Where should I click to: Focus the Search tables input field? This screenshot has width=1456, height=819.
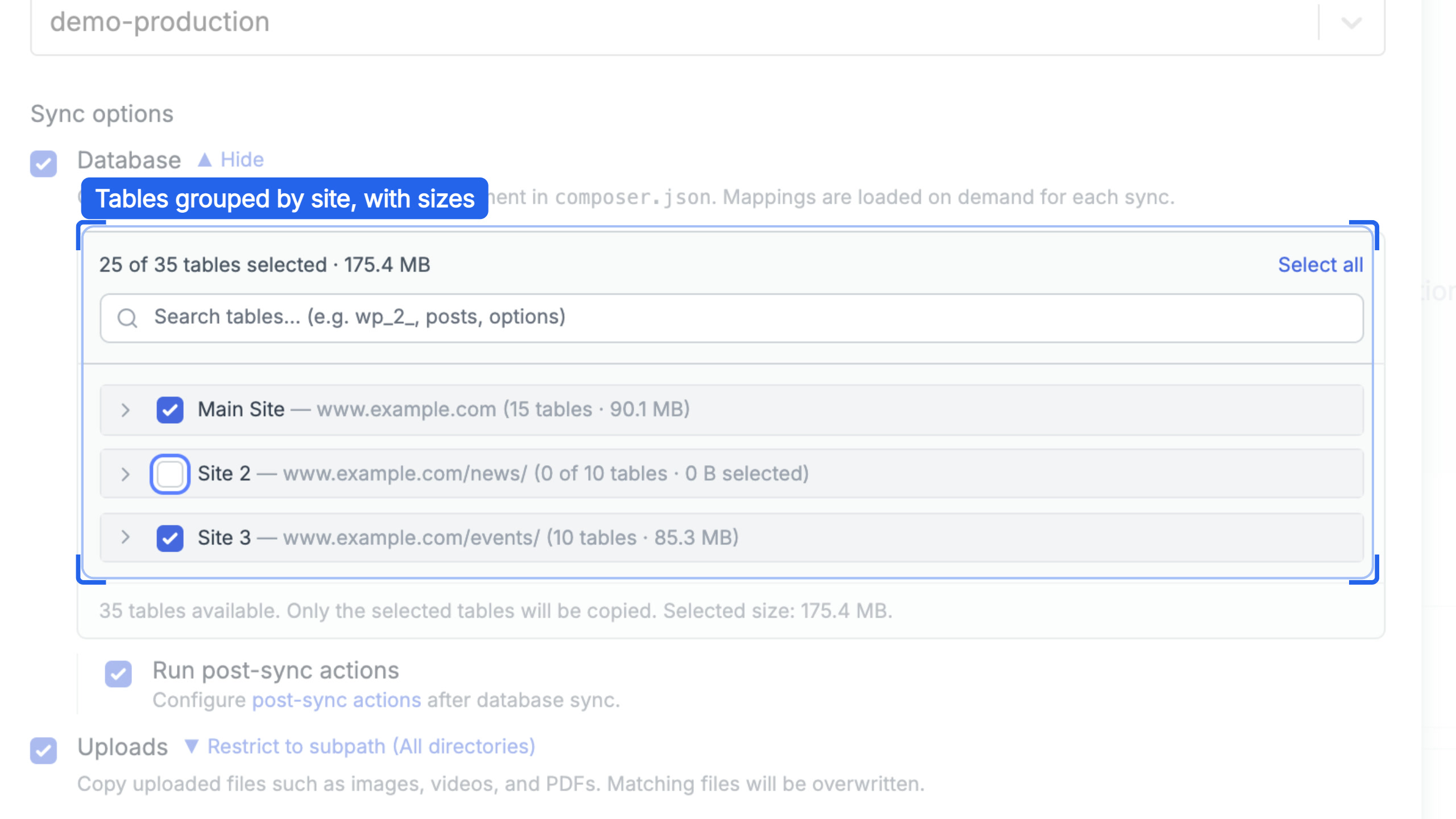click(x=731, y=318)
